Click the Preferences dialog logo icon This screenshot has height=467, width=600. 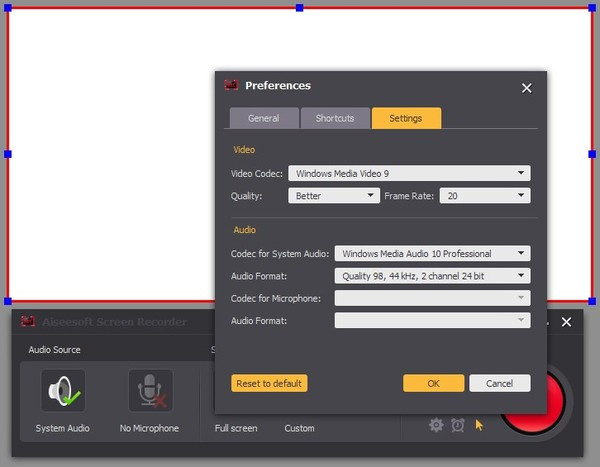click(x=231, y=86)
